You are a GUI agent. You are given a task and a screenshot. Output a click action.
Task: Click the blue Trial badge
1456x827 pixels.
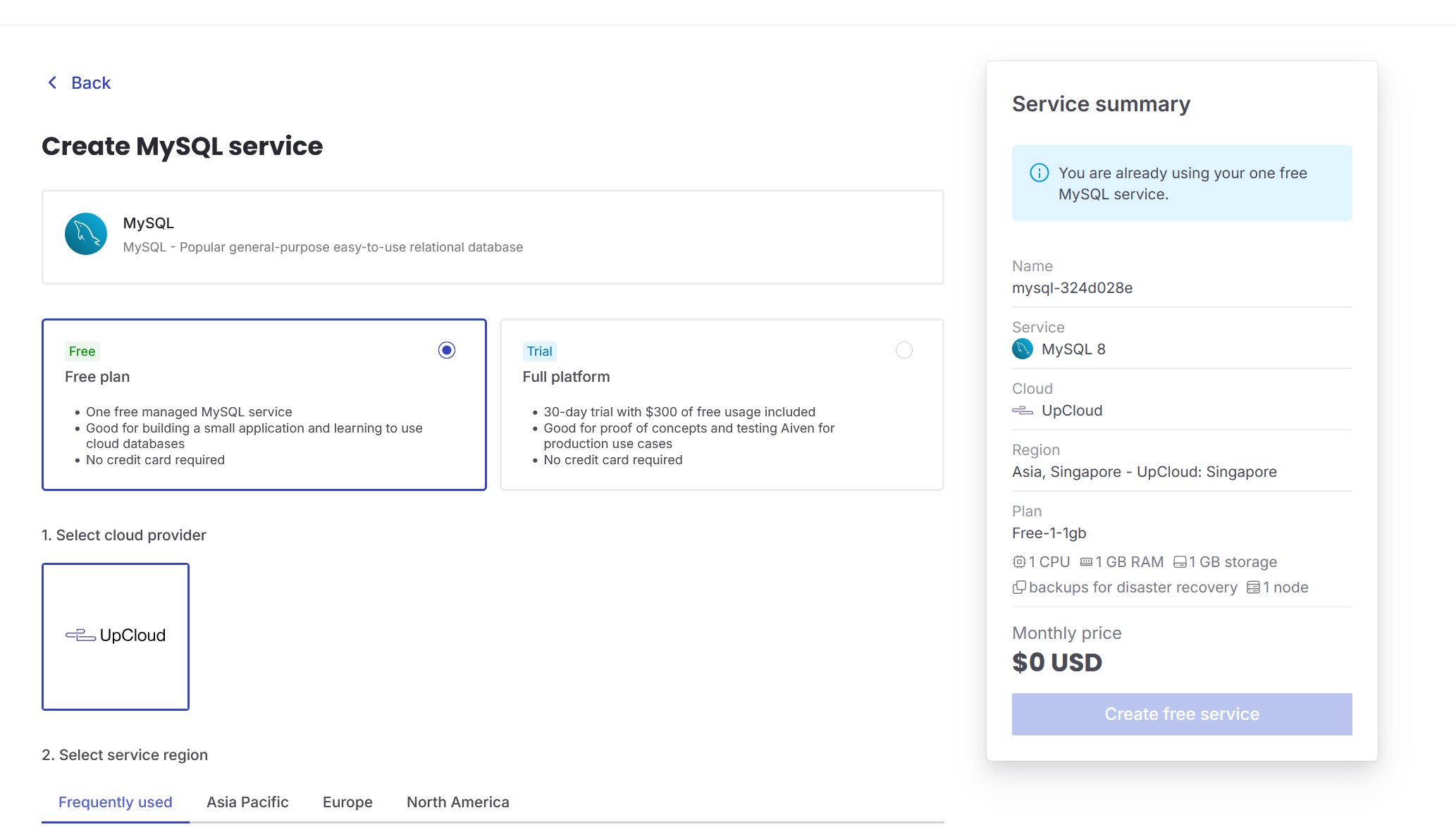[540, 352]
